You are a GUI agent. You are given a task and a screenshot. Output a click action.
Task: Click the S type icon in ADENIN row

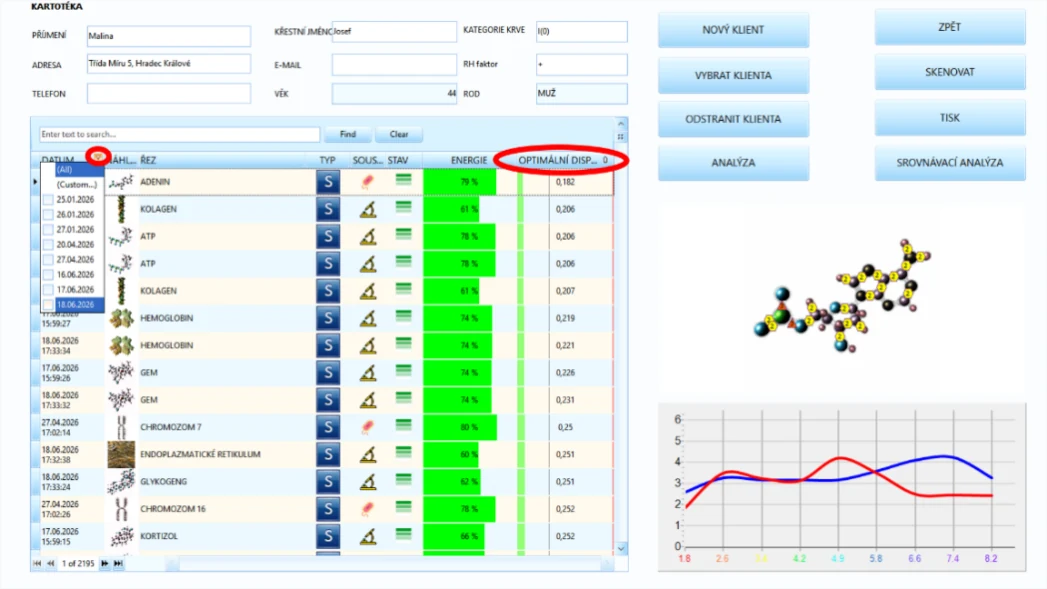point(328,182)
